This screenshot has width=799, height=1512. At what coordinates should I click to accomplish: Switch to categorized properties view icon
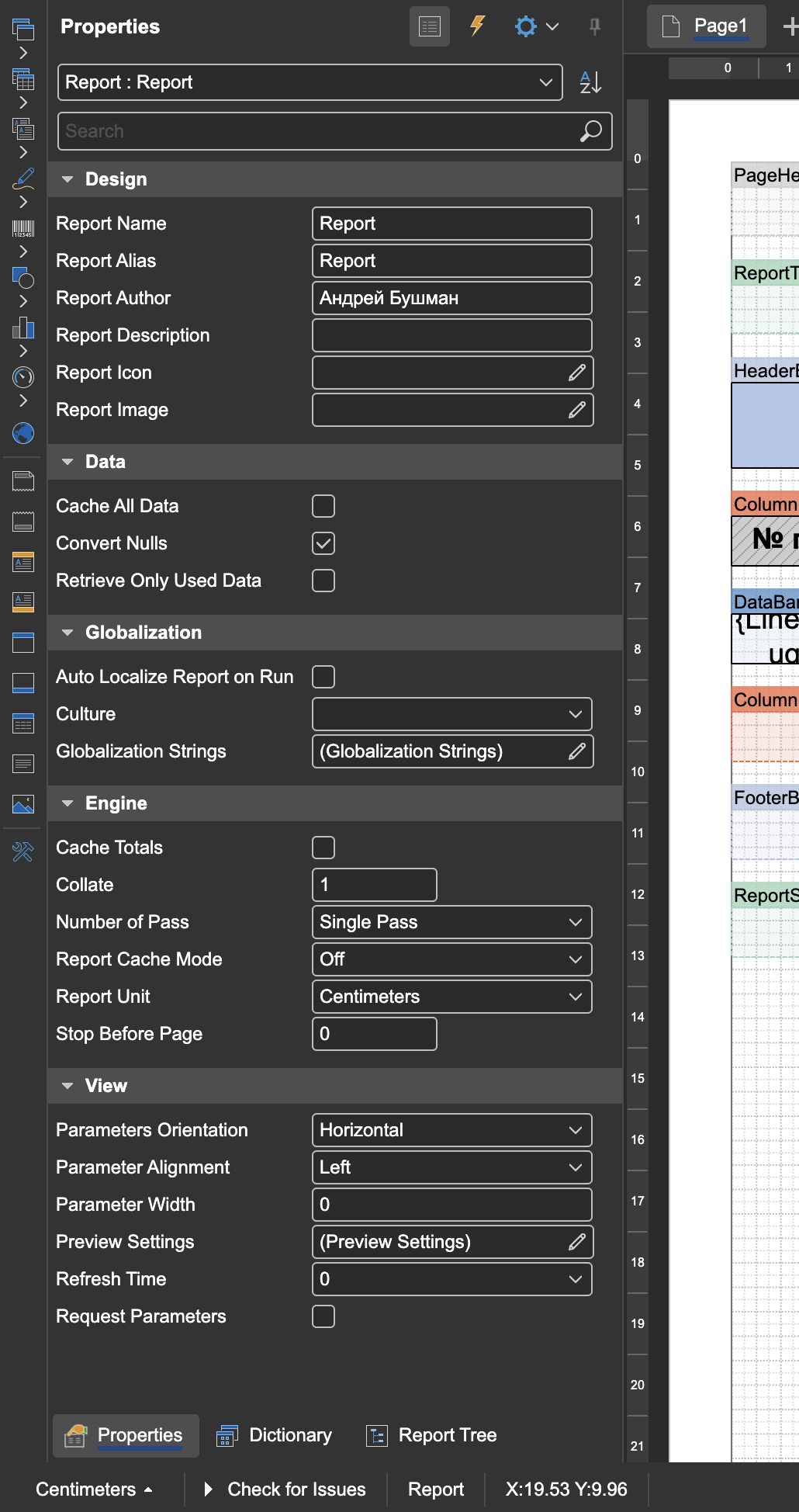(x=430, y=26)
